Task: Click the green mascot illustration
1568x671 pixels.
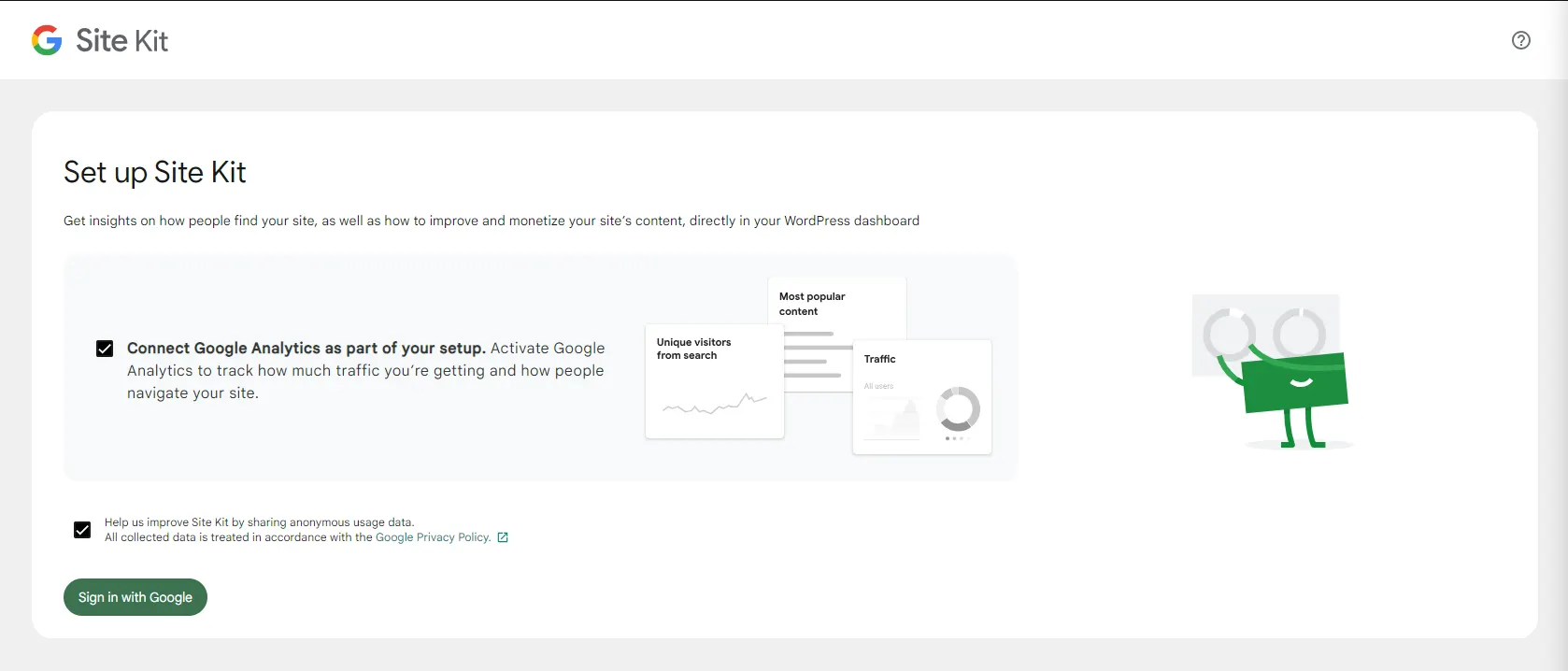Action: click(1273, 372)
